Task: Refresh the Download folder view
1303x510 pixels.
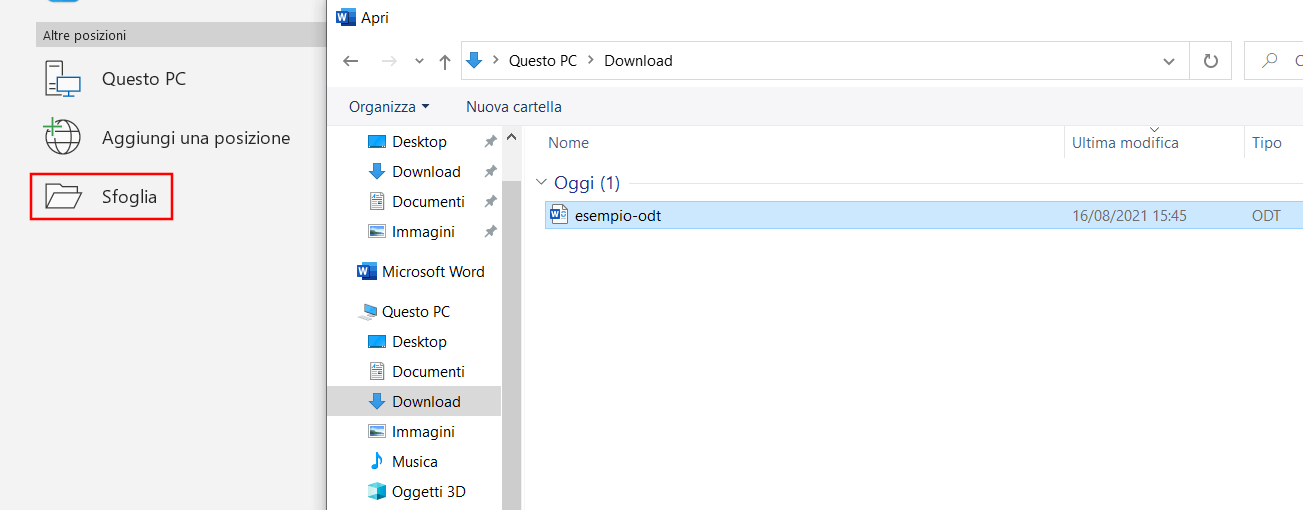Action: click(x=1210, y=61)
